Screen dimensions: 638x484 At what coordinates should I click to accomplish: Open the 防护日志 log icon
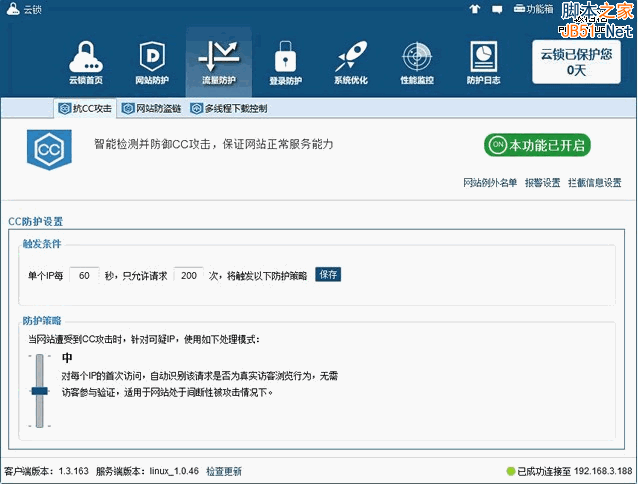pyautogui.click(x=484, y=60)
